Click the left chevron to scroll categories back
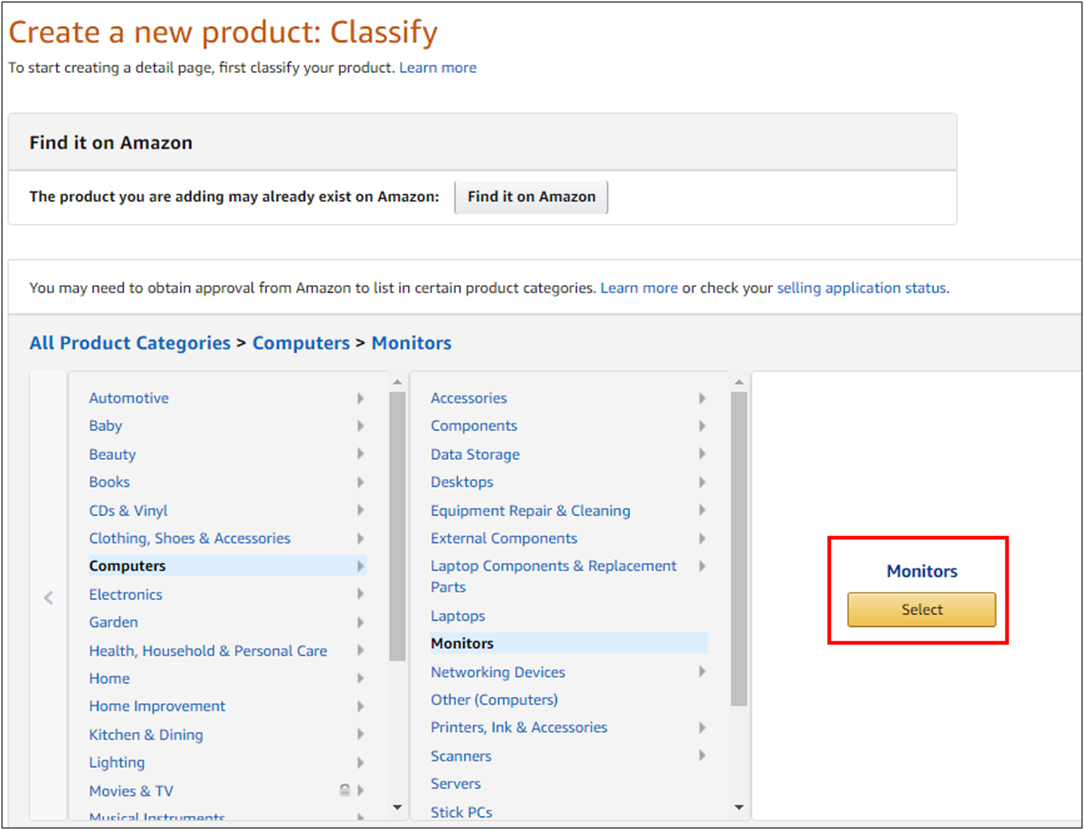The image size is (1084, 830). coord(48,598)
